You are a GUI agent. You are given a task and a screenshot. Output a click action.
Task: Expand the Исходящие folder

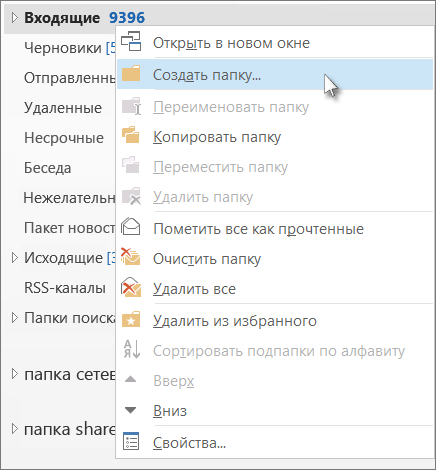click(14, 258)
